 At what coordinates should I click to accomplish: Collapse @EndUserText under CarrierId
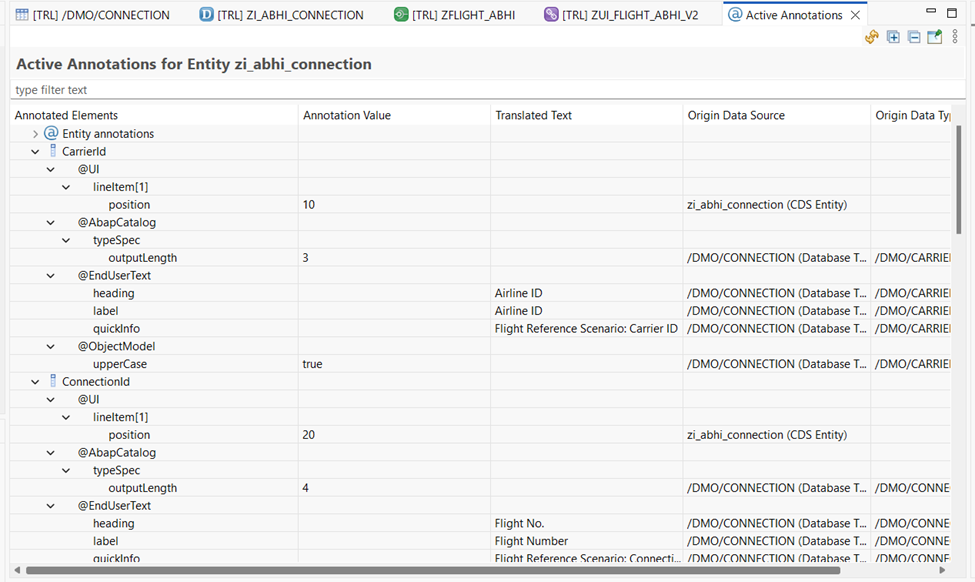51,276
